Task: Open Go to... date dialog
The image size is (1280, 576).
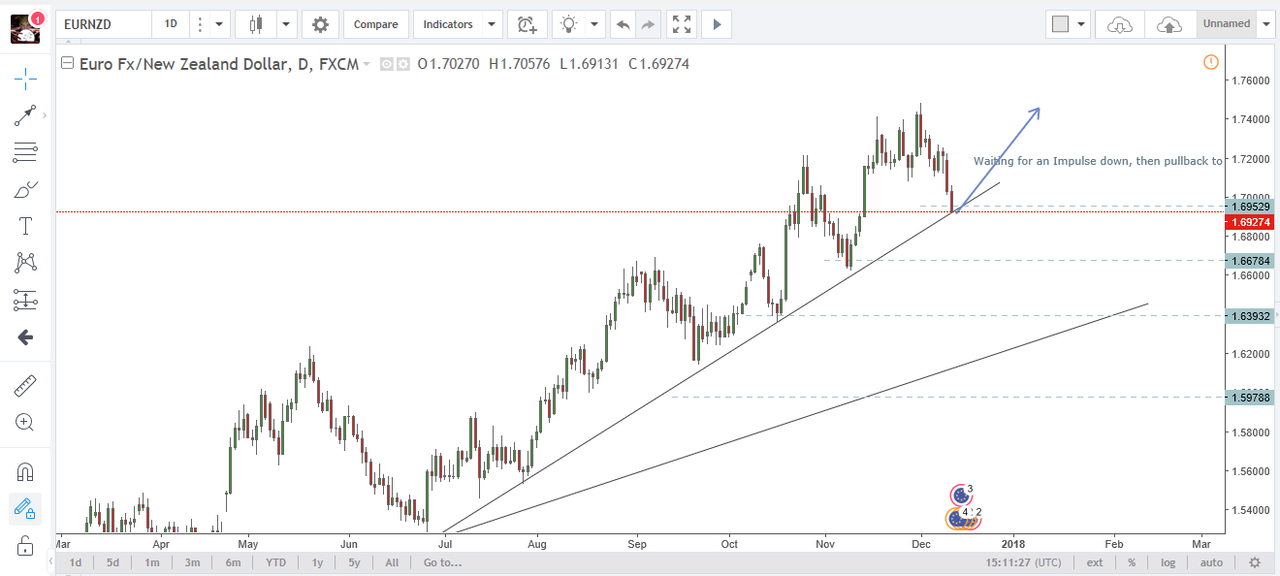Action: pos(442,563)
